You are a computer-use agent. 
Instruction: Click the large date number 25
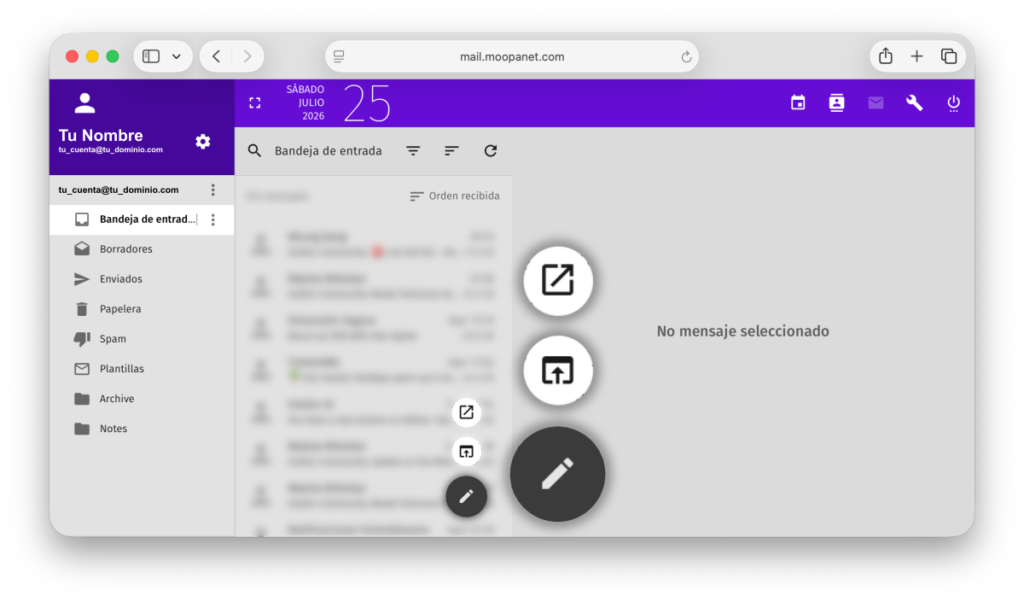[367, 103]
